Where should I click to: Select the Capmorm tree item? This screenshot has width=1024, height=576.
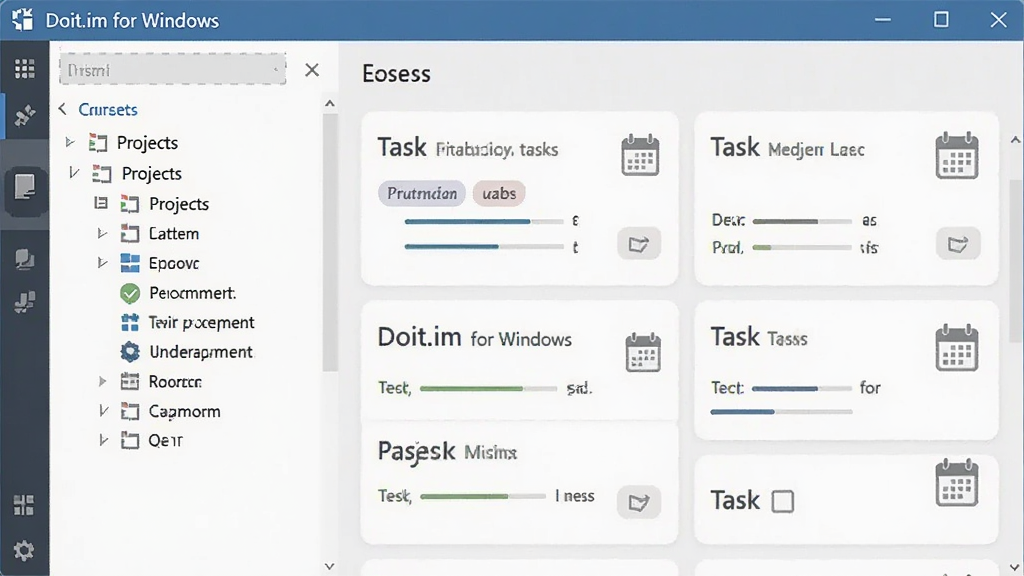point(184,411)
